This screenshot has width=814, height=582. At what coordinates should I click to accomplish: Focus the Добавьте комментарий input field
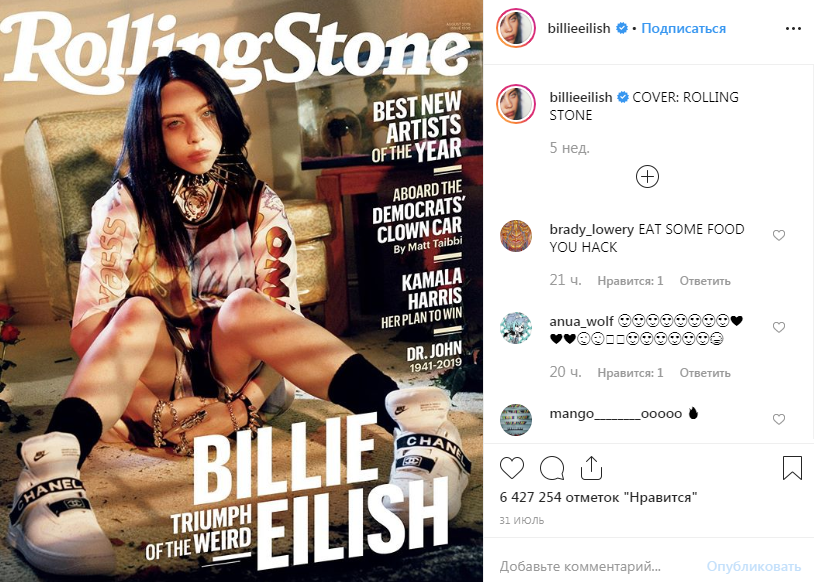pyautogui.click(x=597, y=566)
